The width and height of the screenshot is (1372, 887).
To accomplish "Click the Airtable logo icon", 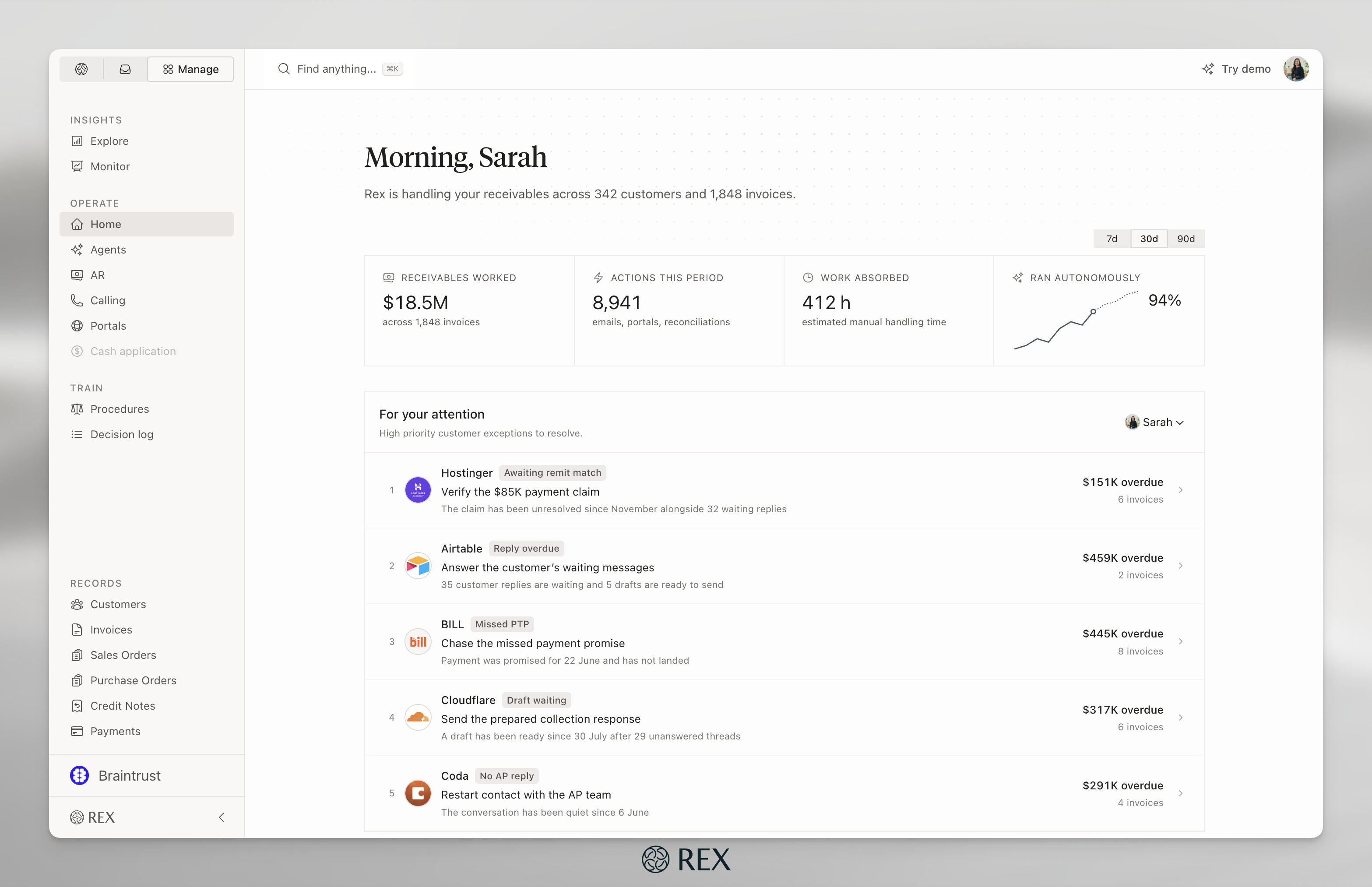I will (x=418, y=566).
